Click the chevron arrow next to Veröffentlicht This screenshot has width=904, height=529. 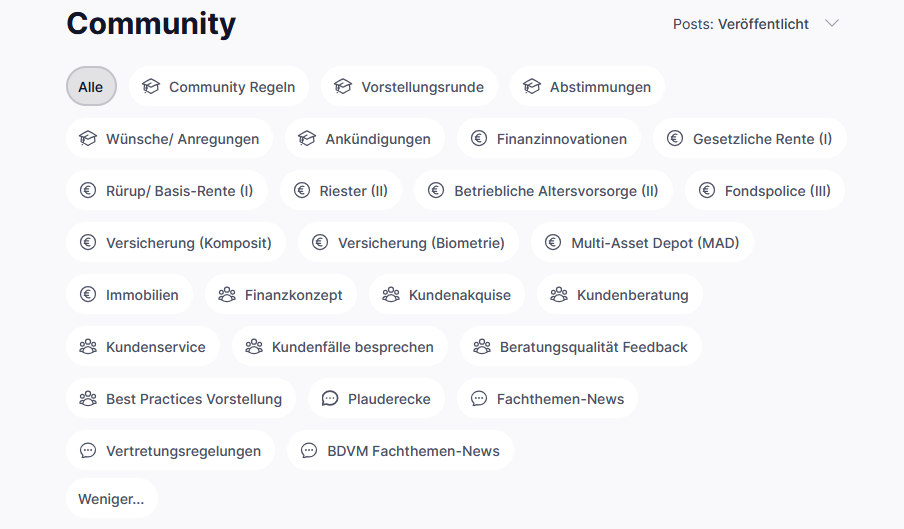[832, 24]
